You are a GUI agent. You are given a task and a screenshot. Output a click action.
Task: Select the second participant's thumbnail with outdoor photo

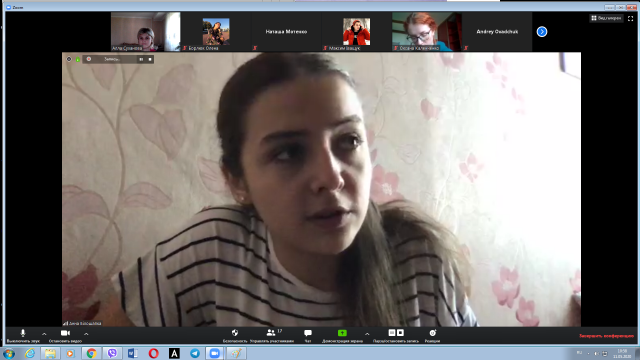click(x=216, y=31)
